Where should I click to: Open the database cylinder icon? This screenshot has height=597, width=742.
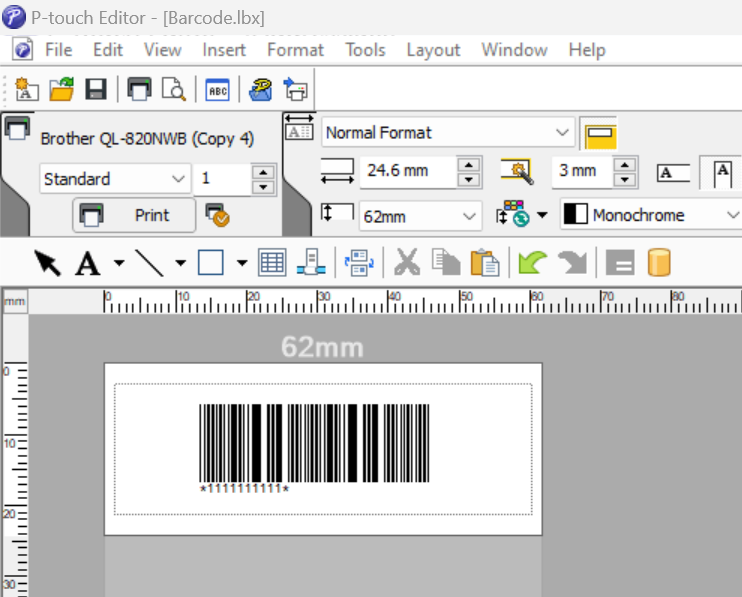659,262
